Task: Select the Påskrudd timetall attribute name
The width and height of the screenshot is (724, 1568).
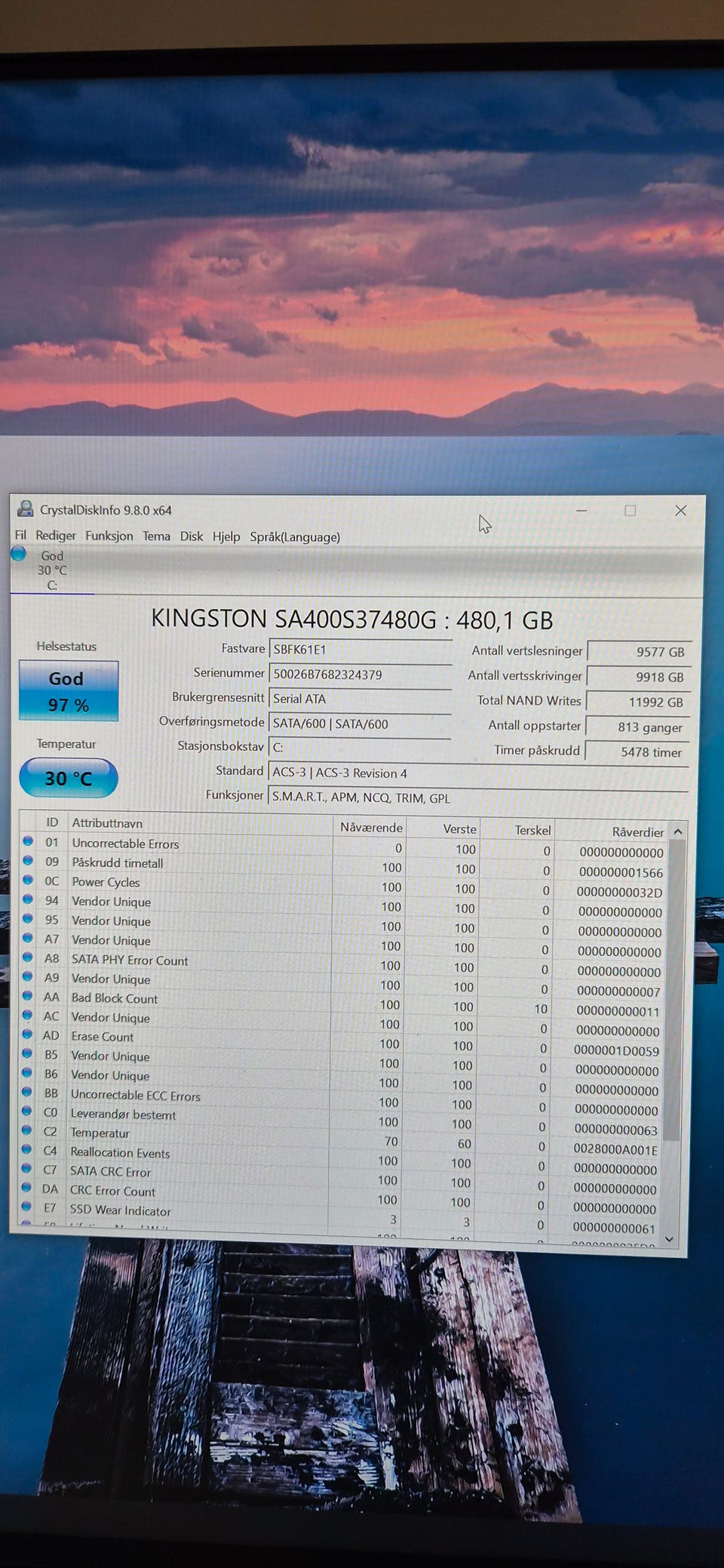Action: (x=118, y=862)
